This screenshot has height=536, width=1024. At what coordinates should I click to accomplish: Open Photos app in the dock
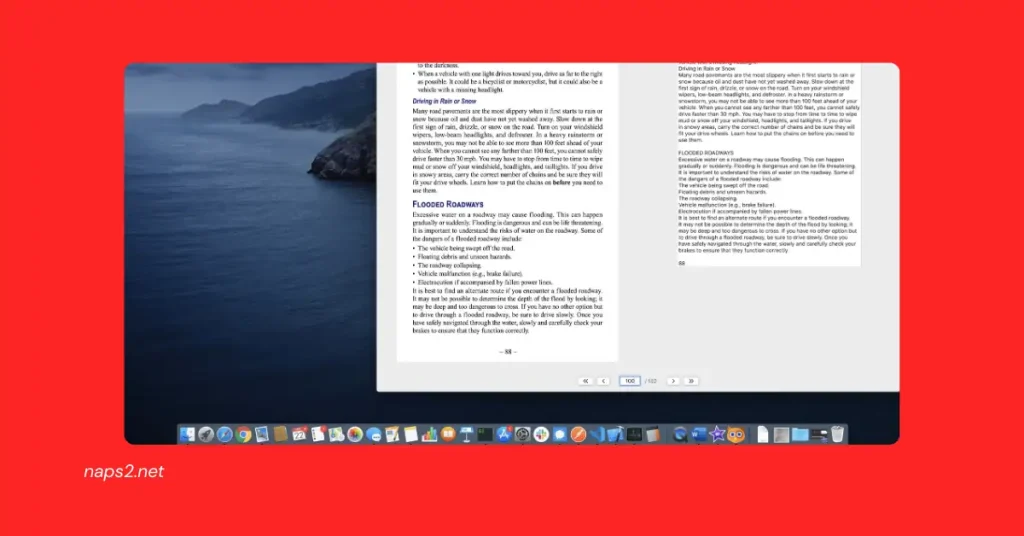354,434
